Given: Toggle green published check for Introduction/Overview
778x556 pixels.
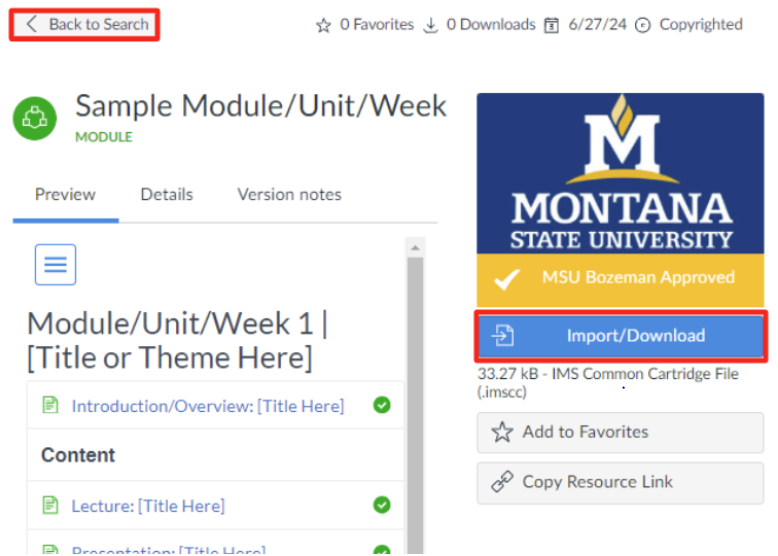Looking at the screenshot, I should (381, 406).
